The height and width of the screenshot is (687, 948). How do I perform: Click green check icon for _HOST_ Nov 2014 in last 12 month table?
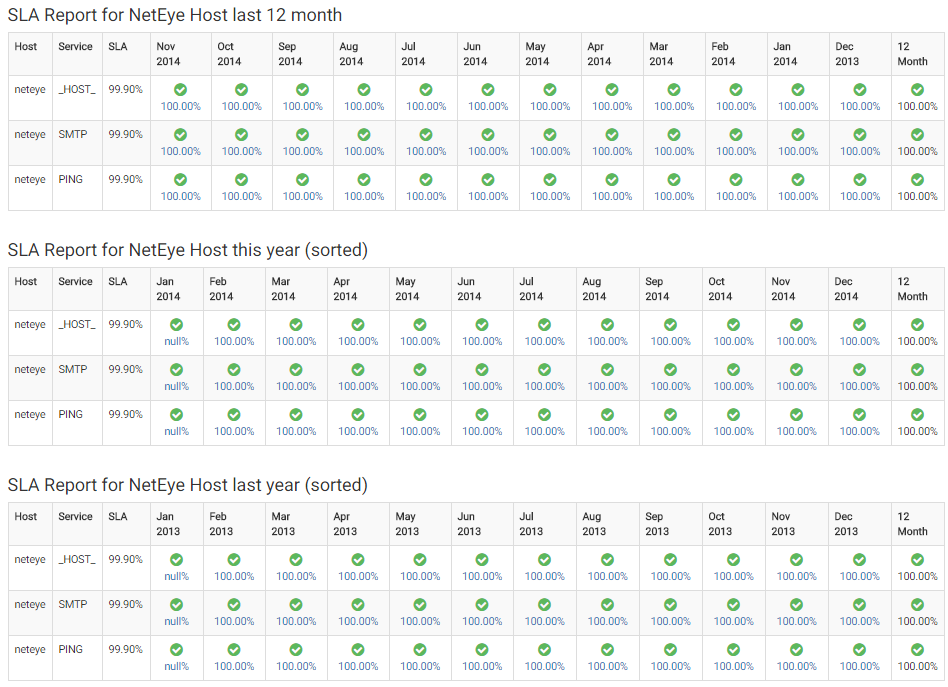tap(180, 90)
